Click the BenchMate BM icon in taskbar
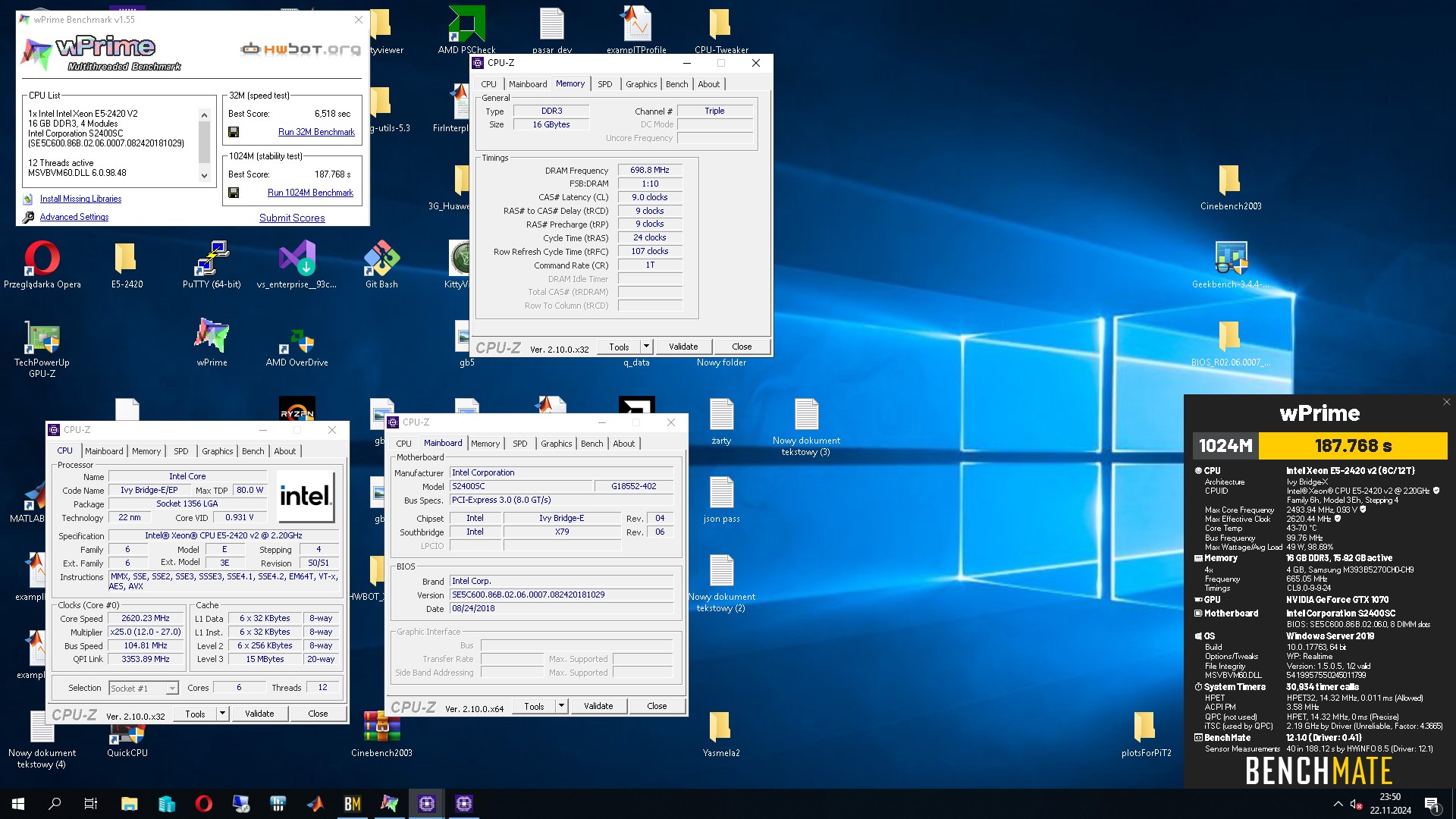 click(353, 804)
